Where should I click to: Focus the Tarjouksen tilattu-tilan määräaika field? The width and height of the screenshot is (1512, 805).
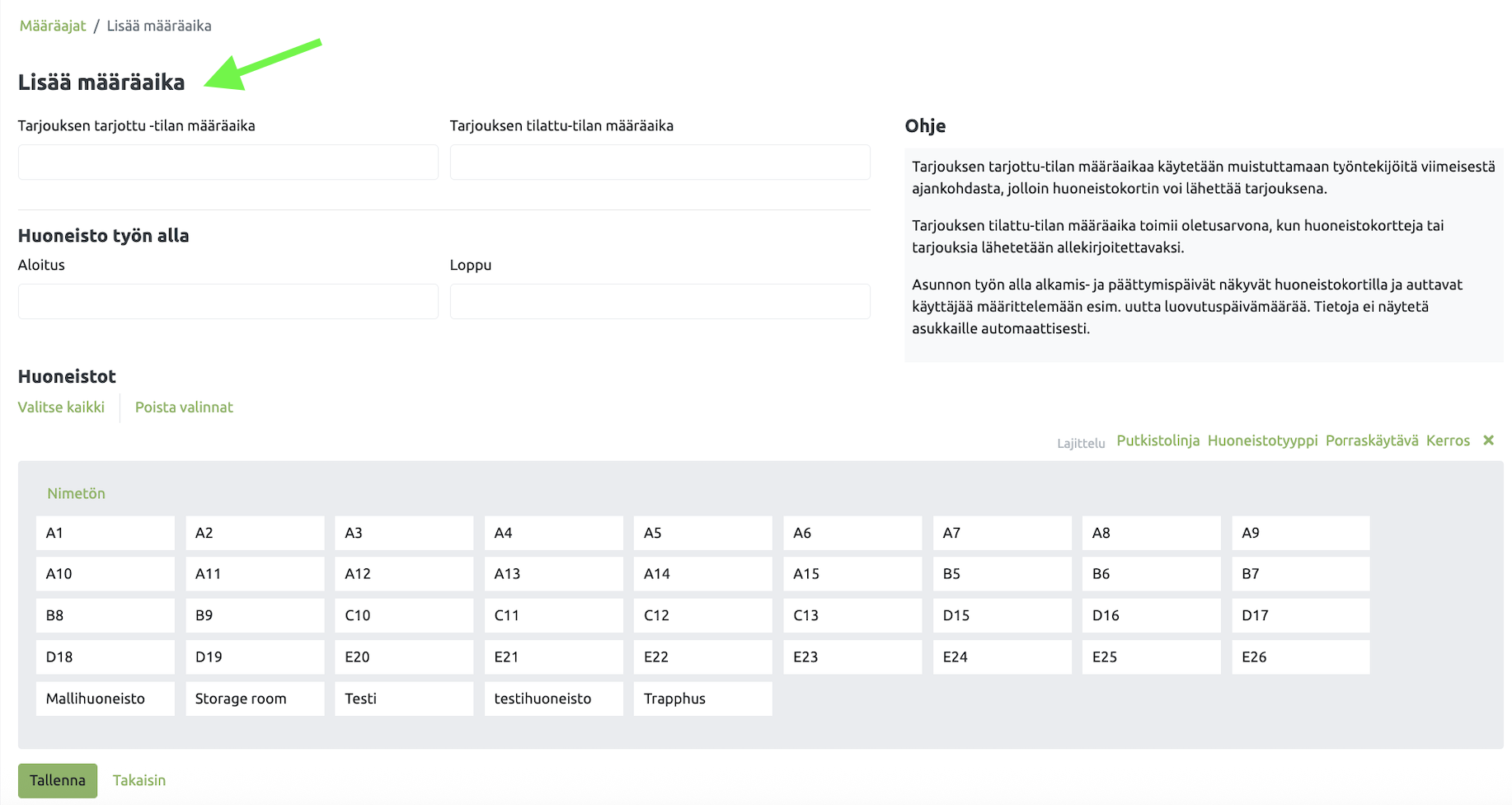[660, 162]
